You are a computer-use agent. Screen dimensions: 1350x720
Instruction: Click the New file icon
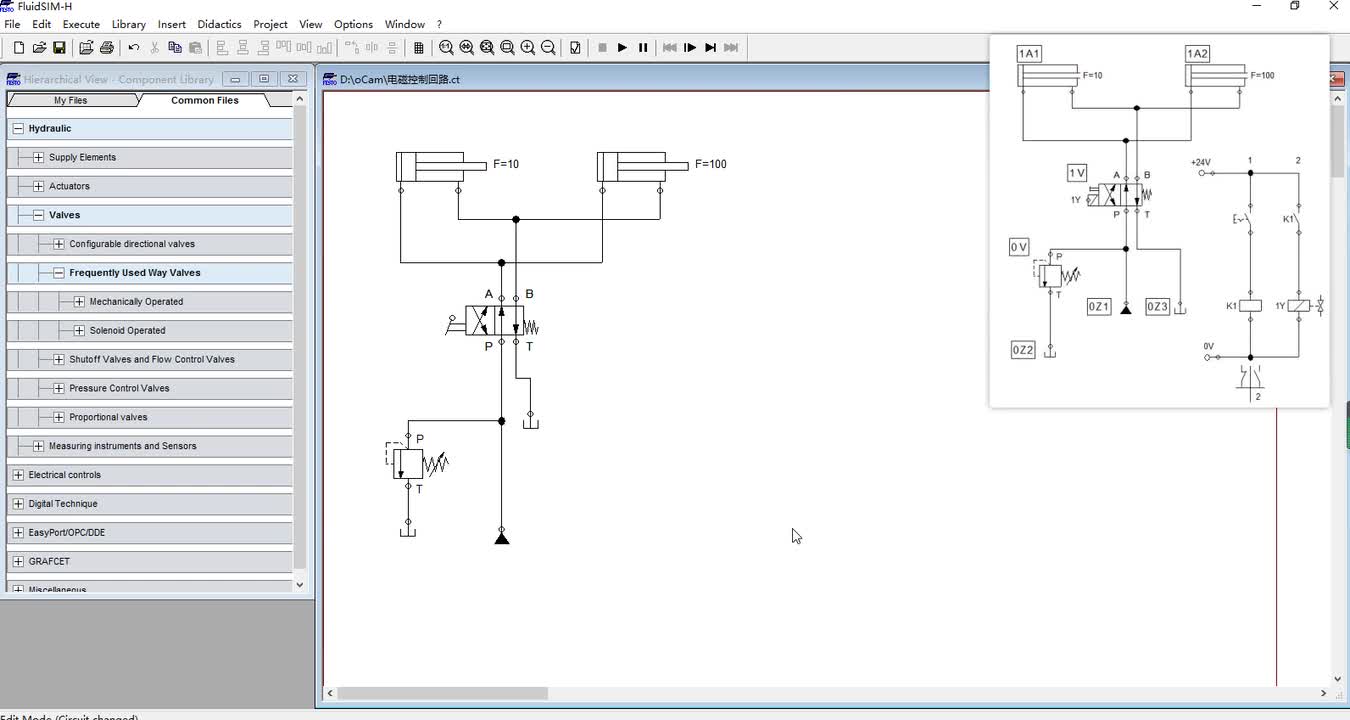19,47
